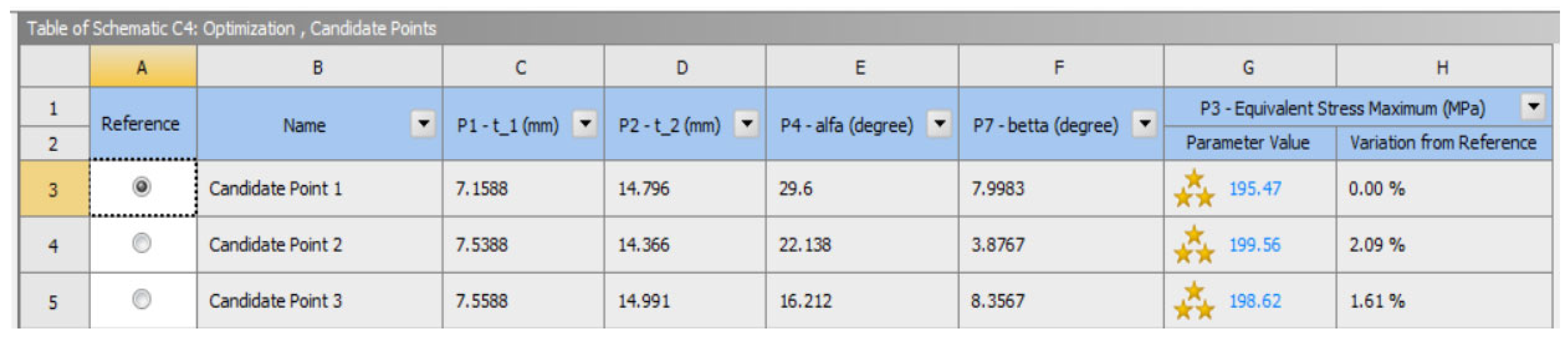The width and height of the screenshot is (1568, 337).
Task: Click the star rating icon for Candidate Point 2
Action: point(1193,245)
